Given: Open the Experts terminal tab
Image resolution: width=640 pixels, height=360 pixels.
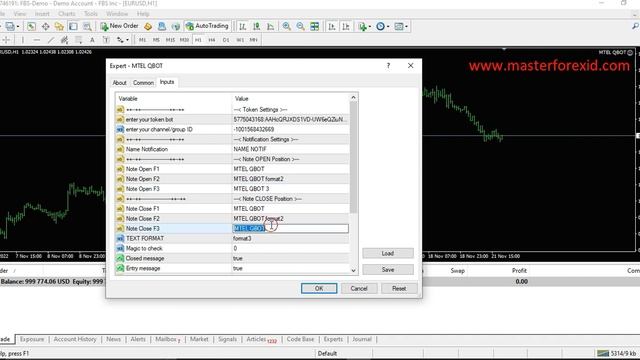Looking at the screenshot, I should point(333,339).
